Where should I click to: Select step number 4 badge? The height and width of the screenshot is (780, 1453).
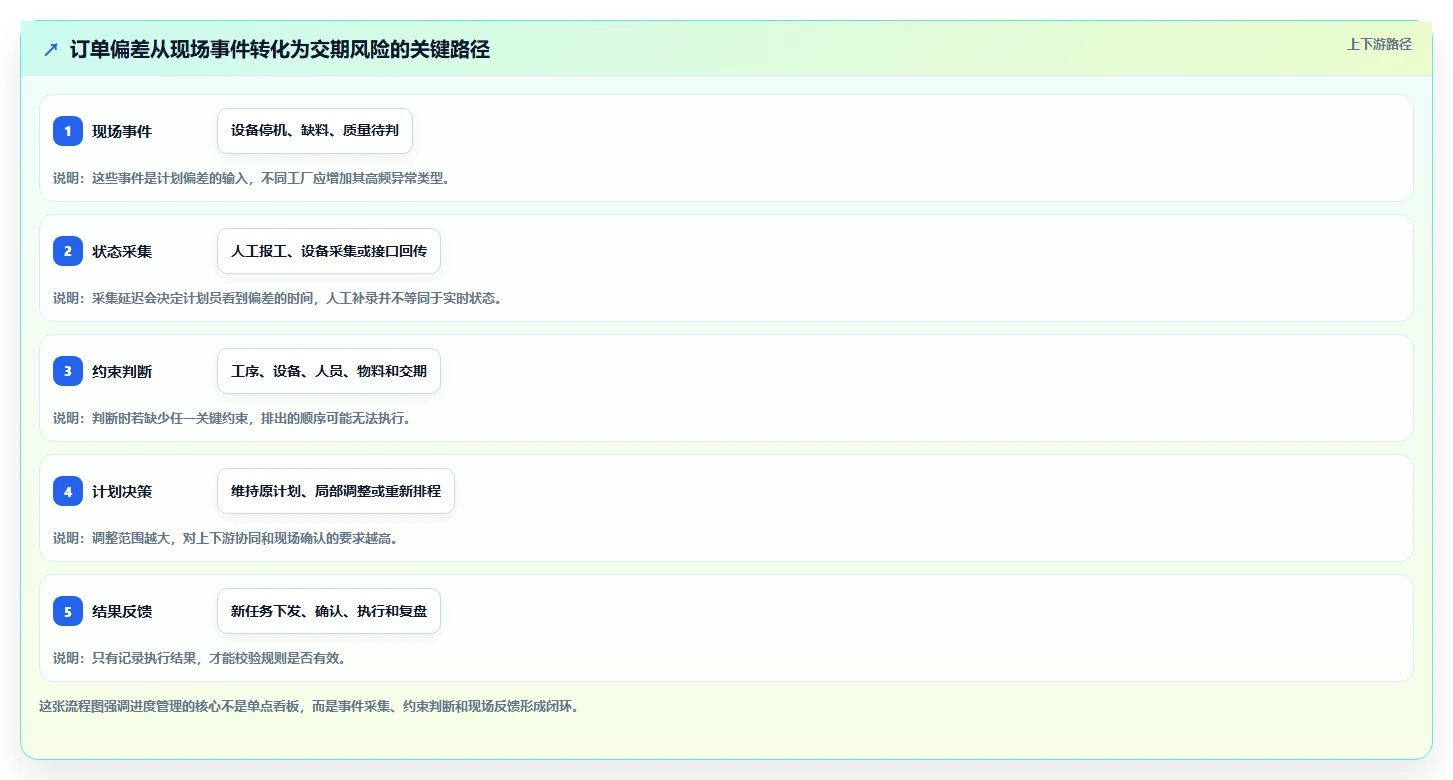[68, 491]
